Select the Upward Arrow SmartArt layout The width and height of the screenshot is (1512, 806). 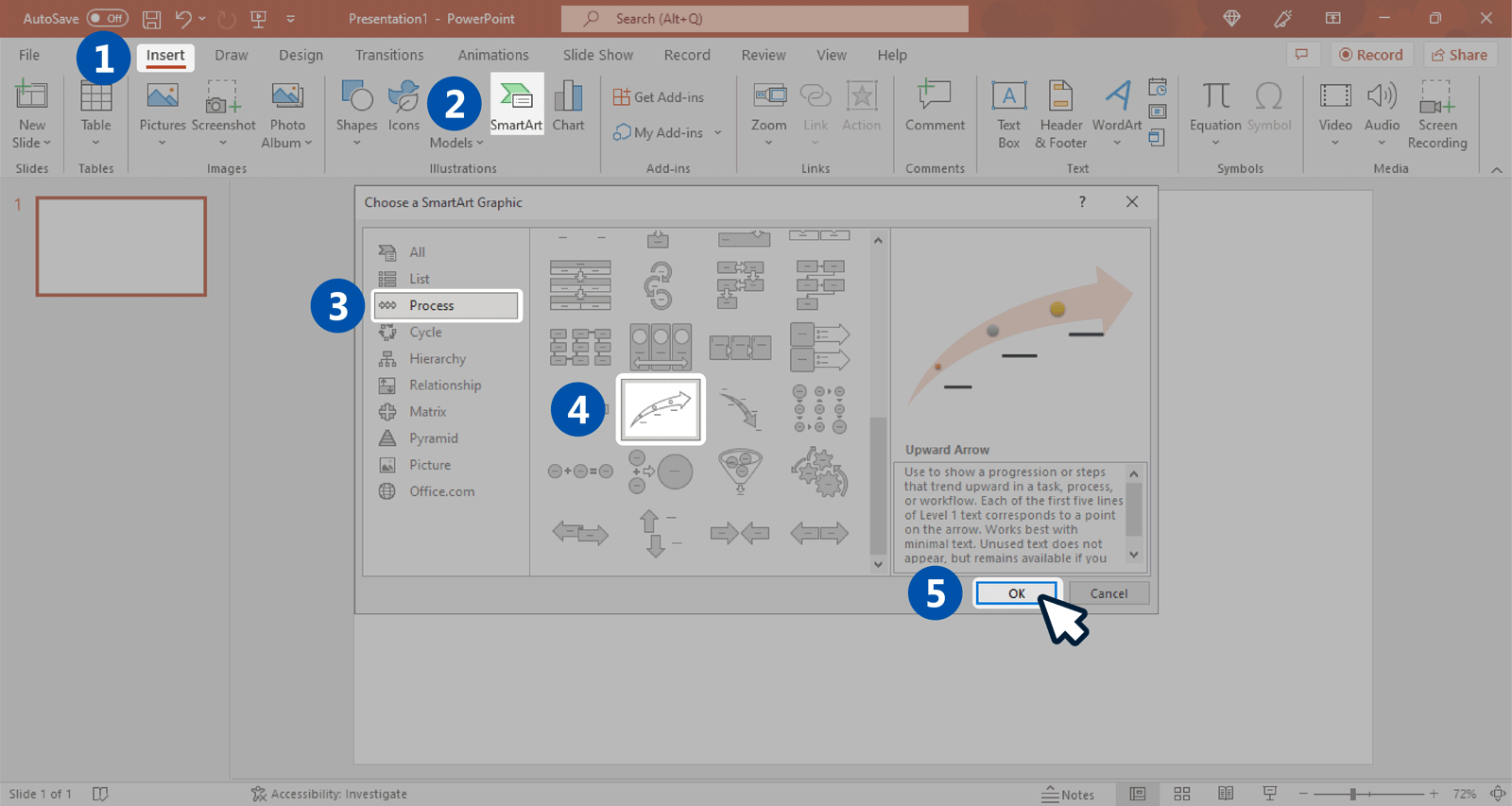(x=661, y=409)
